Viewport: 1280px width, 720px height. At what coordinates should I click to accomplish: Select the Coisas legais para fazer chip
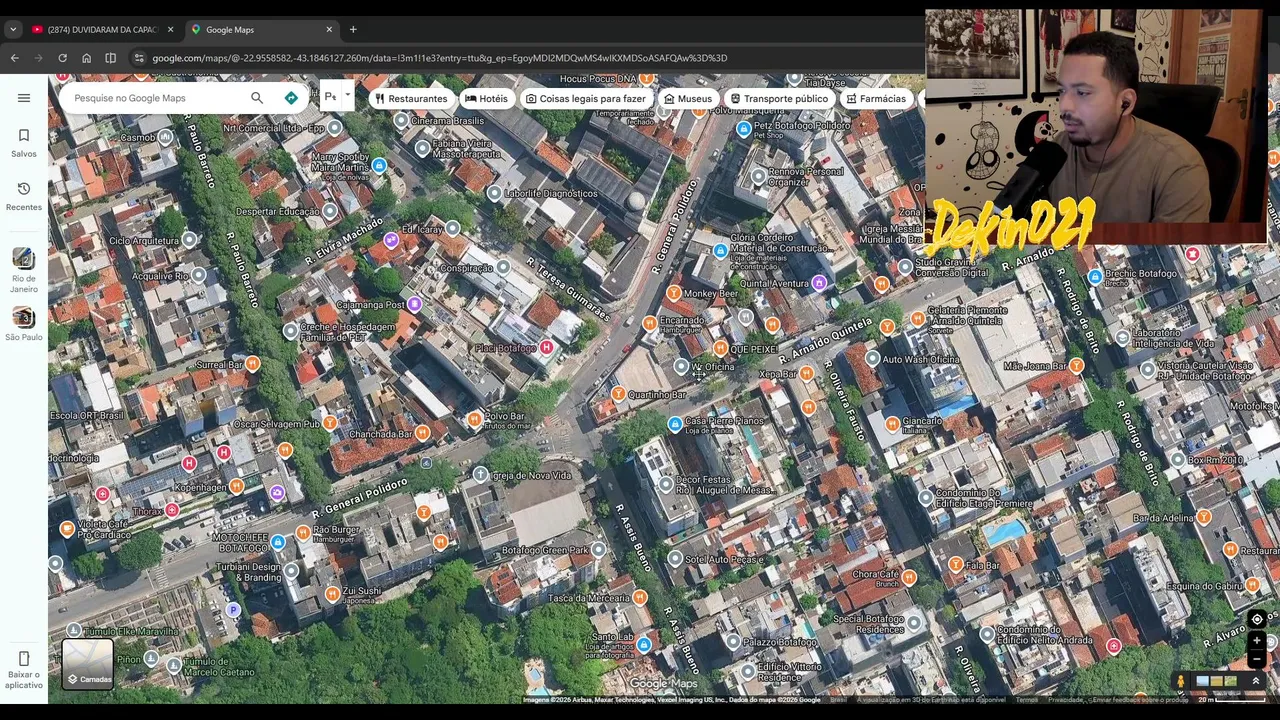click(x=586, y=99)
